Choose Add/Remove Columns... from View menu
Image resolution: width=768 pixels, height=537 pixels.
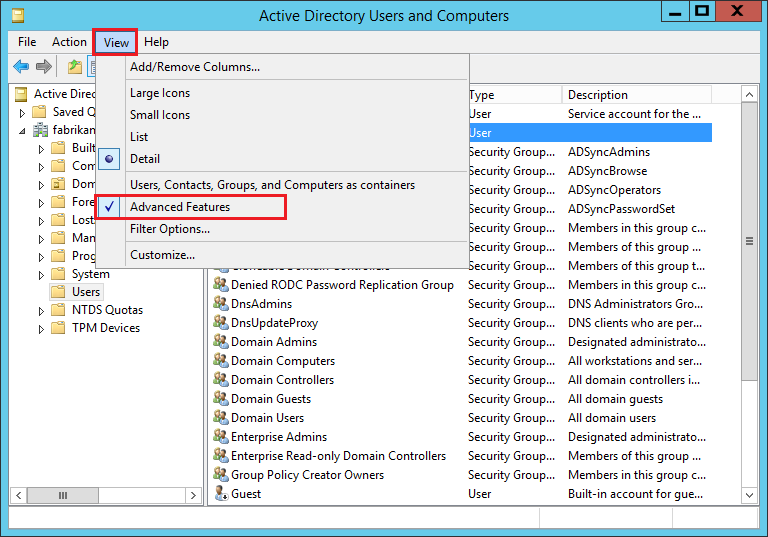coord(282,67)
